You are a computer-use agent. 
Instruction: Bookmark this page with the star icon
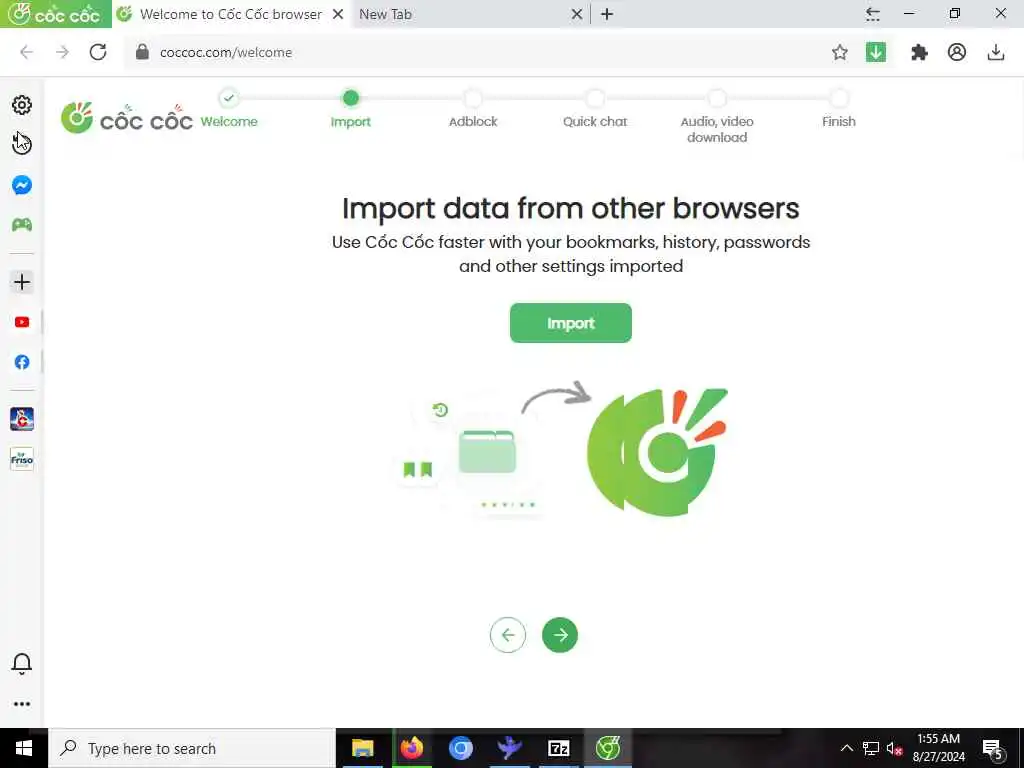[840, 52]
